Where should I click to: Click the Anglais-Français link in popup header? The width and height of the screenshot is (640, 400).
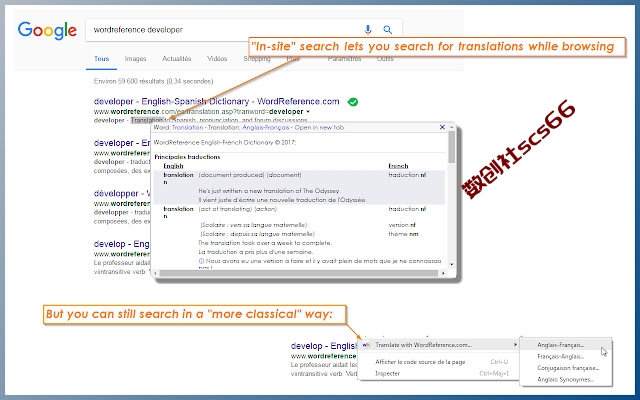point(266,127)
